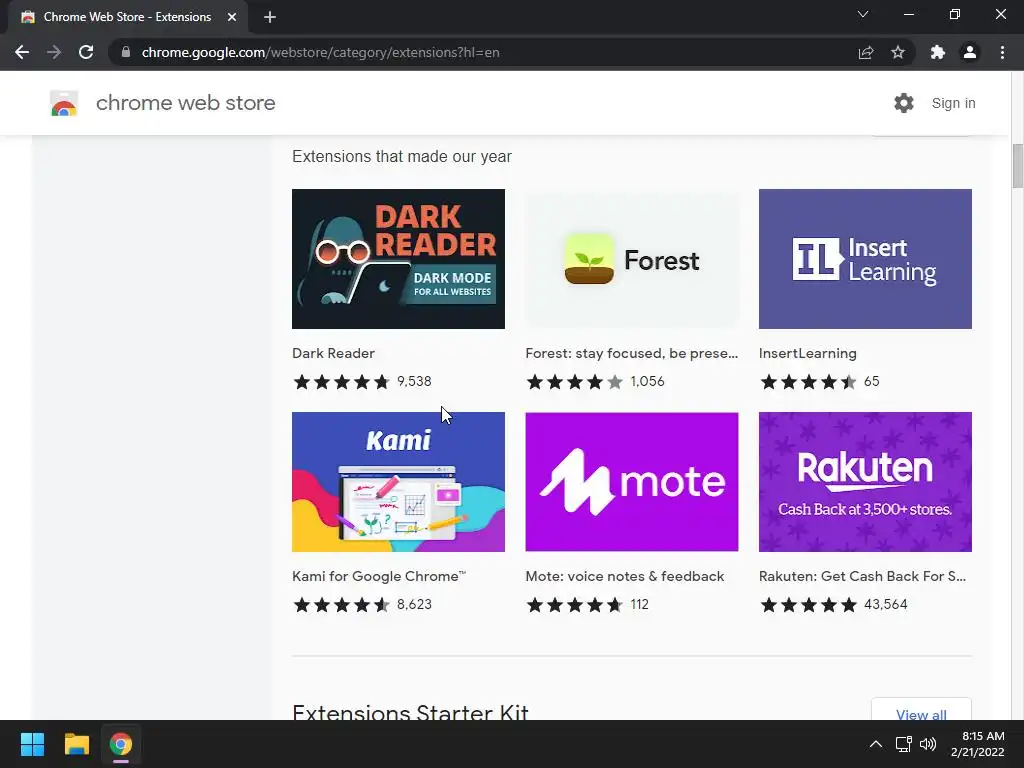Click Rakuten star rating stars
The image size is (1024, 768).
808,605
